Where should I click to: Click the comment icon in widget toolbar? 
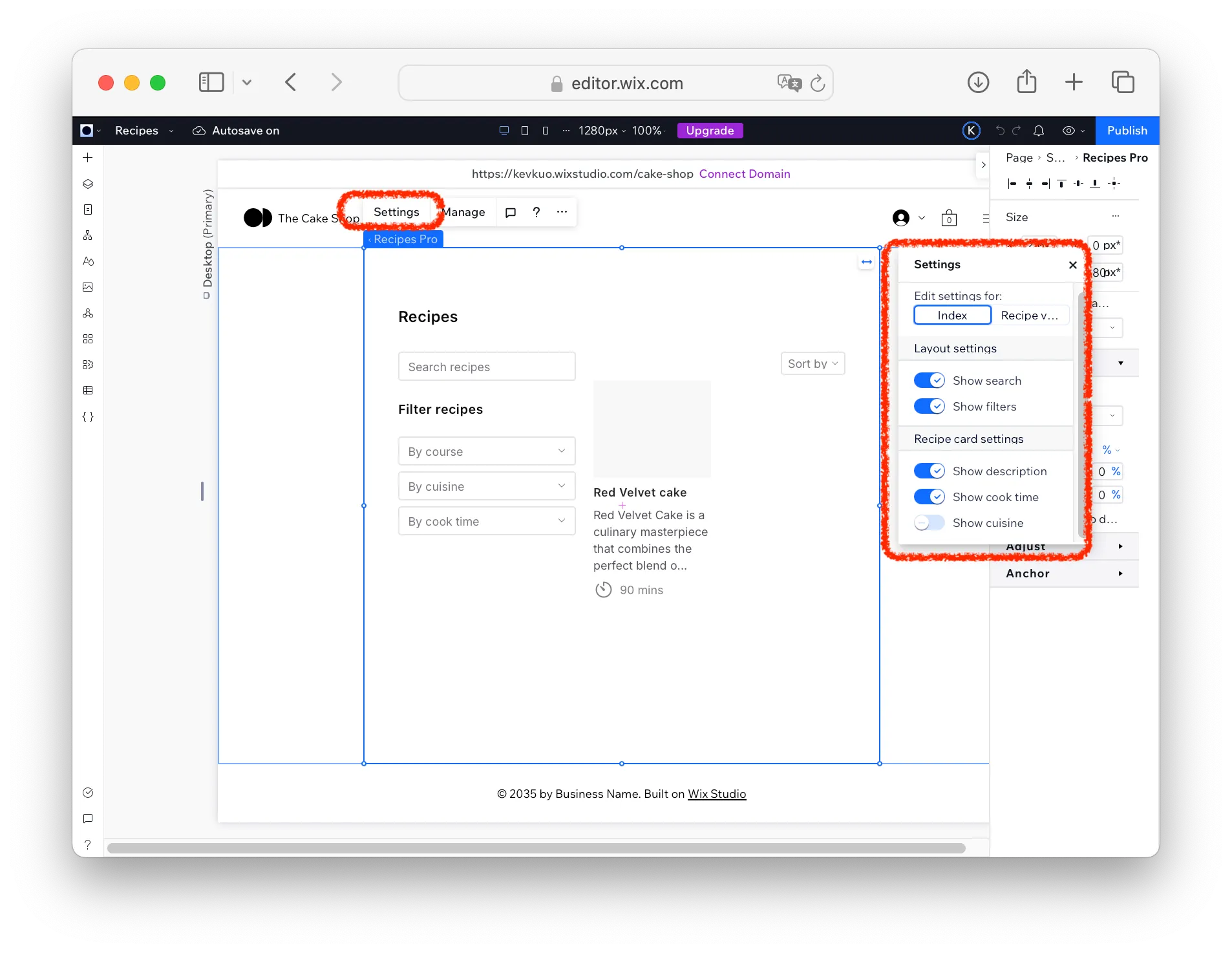(x=511, y=212)
